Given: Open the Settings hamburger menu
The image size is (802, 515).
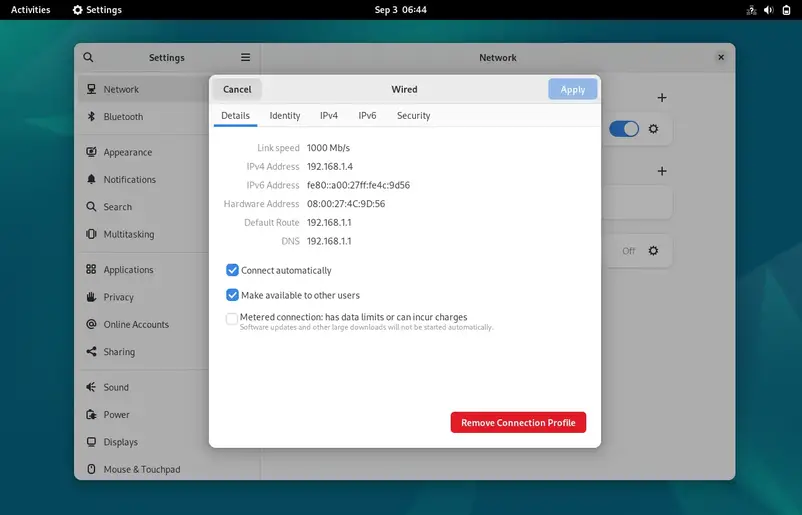Looking at the screenshot, I should coord(246,57).
